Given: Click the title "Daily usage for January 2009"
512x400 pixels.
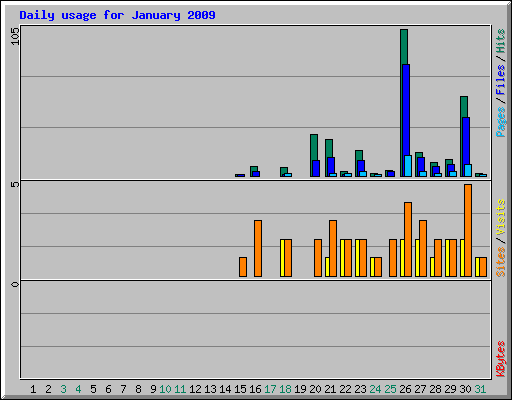Looking at the screenshot, I should coord(117,15).
